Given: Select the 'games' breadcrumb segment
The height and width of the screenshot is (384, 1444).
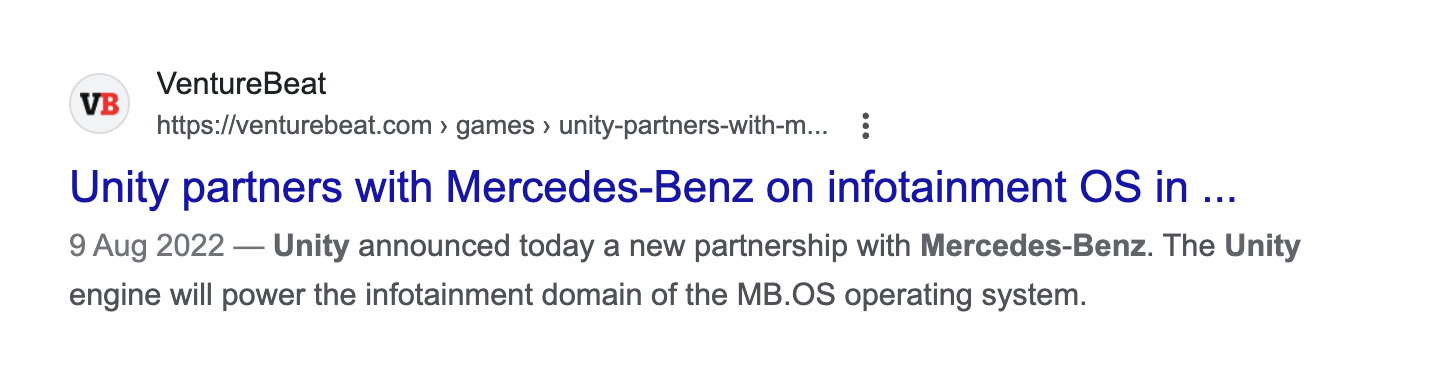Looking at the screenshot, I should 492,127.
